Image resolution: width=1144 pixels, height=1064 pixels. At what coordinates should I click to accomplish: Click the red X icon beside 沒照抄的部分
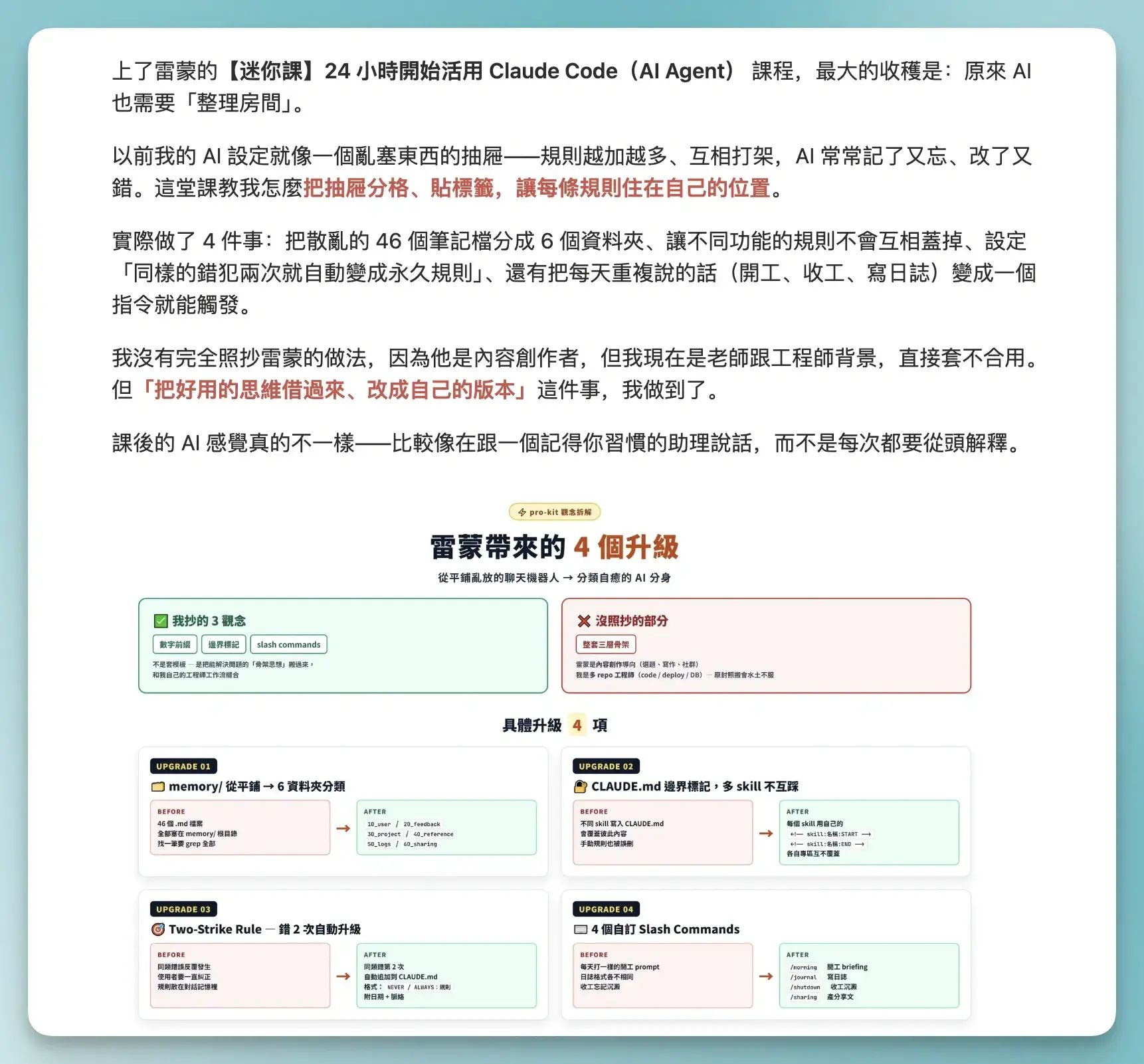(583, 621)
